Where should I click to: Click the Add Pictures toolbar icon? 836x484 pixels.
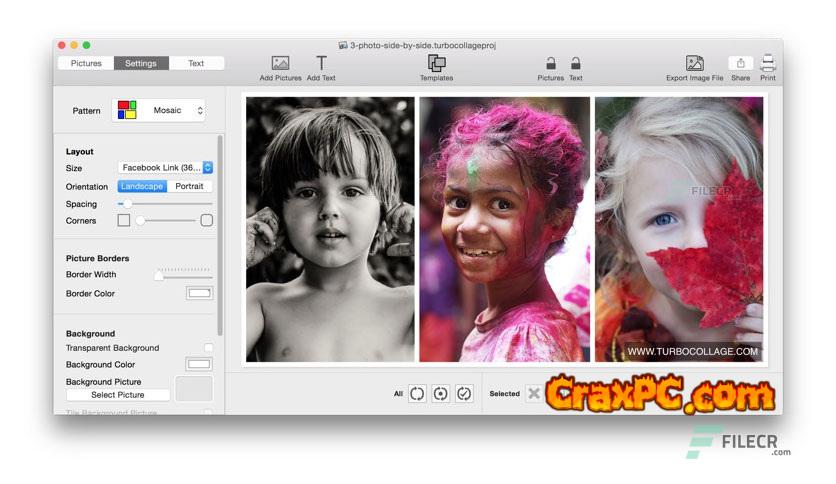click(x=280, y=63)
